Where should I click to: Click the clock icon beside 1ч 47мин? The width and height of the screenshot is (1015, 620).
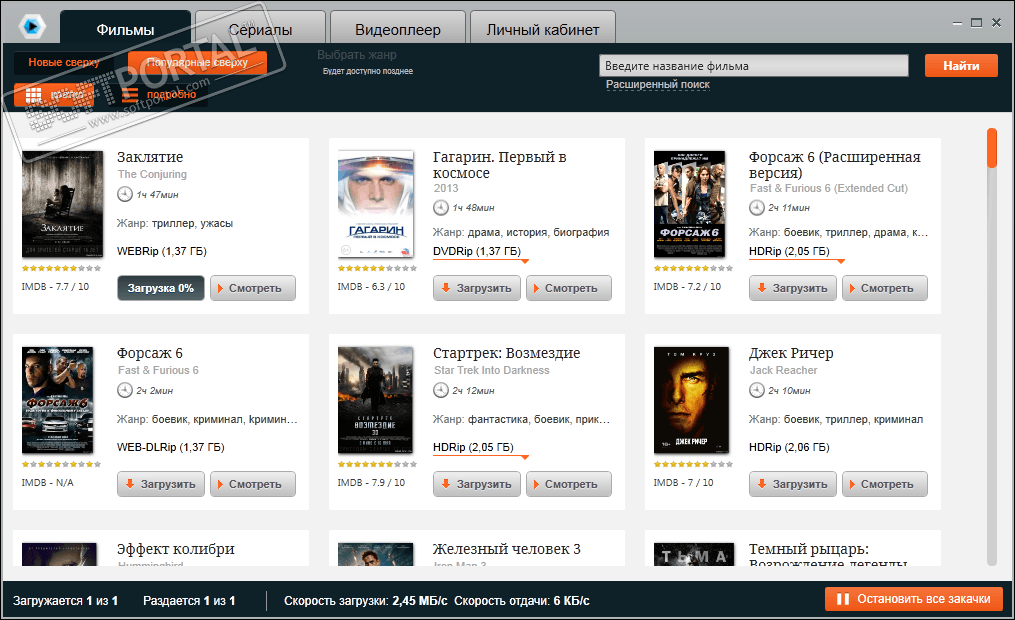click(125, 194)
